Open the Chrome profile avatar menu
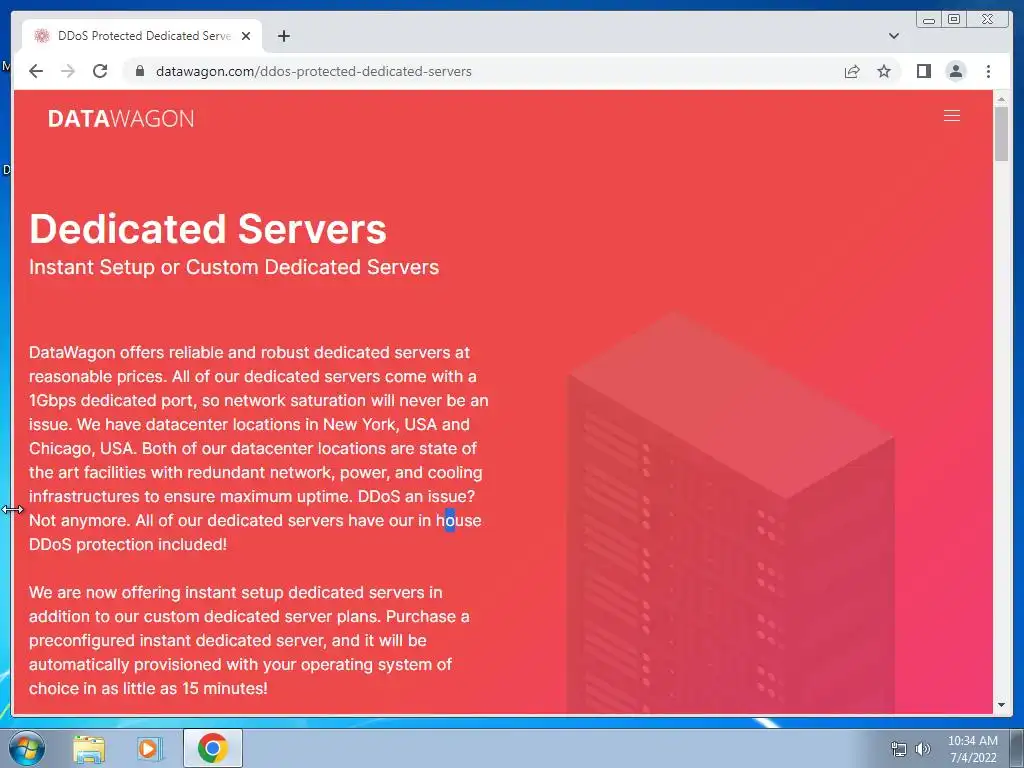The width and height of the screenshot is (1024, 768). 955,71
